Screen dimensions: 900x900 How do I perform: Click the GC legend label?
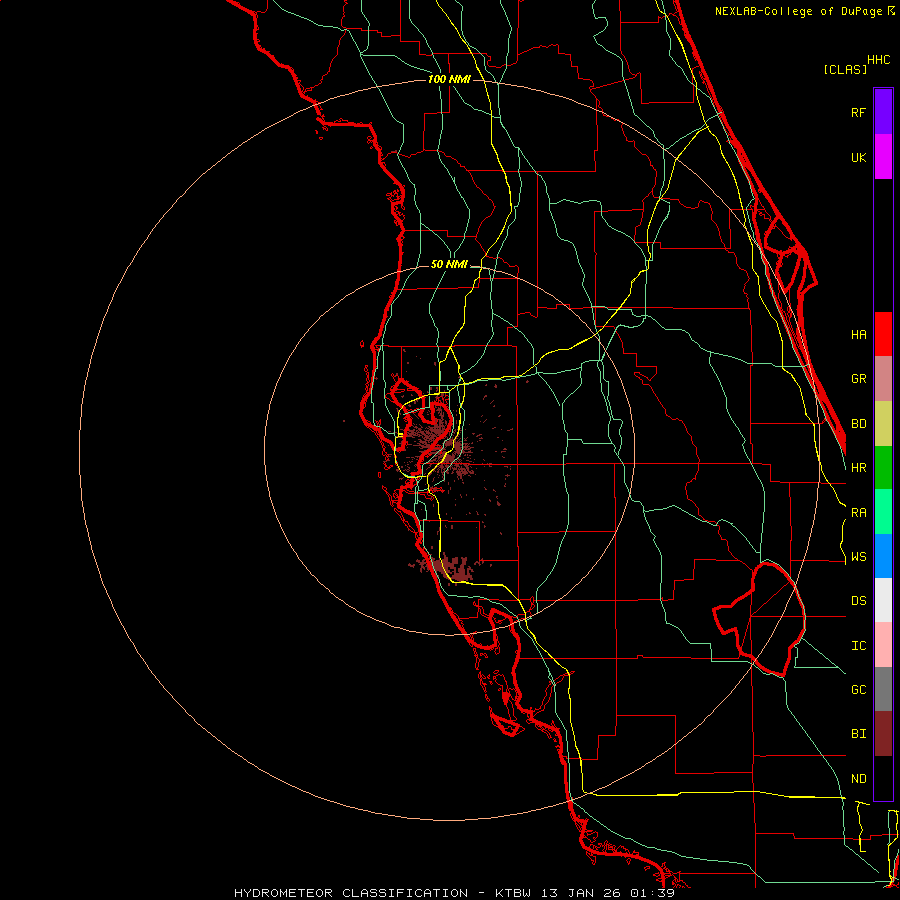click(858, 689)
